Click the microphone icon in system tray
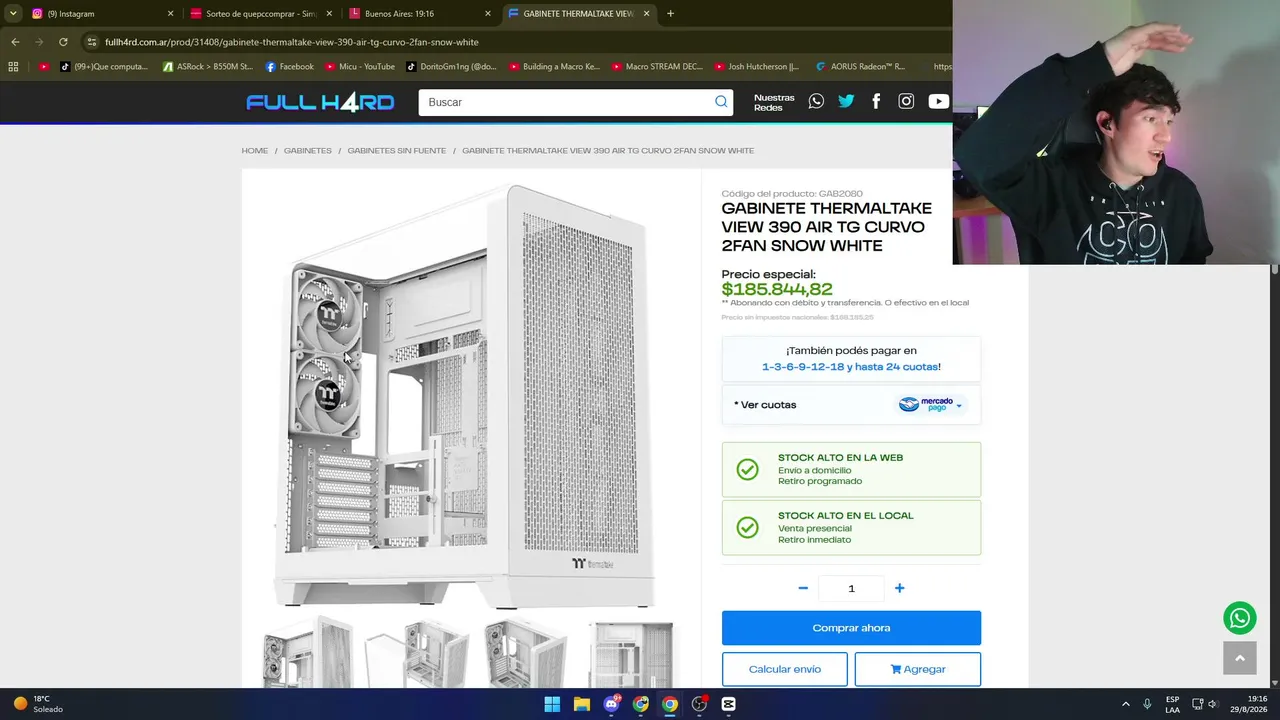 click(x=1147, y=704)
